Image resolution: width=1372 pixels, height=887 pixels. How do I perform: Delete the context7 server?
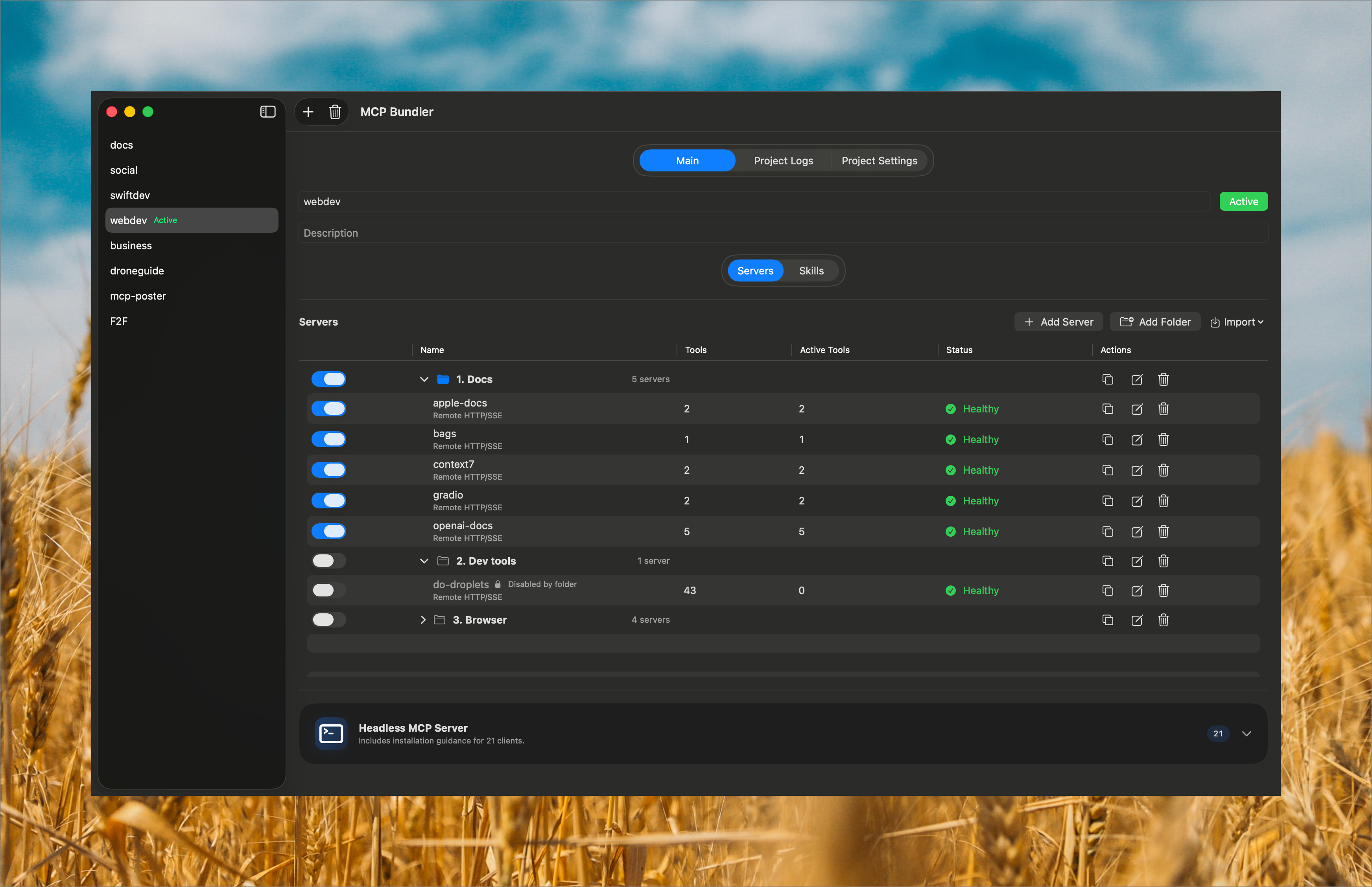pyautogui.click(x=1164, y=470)
